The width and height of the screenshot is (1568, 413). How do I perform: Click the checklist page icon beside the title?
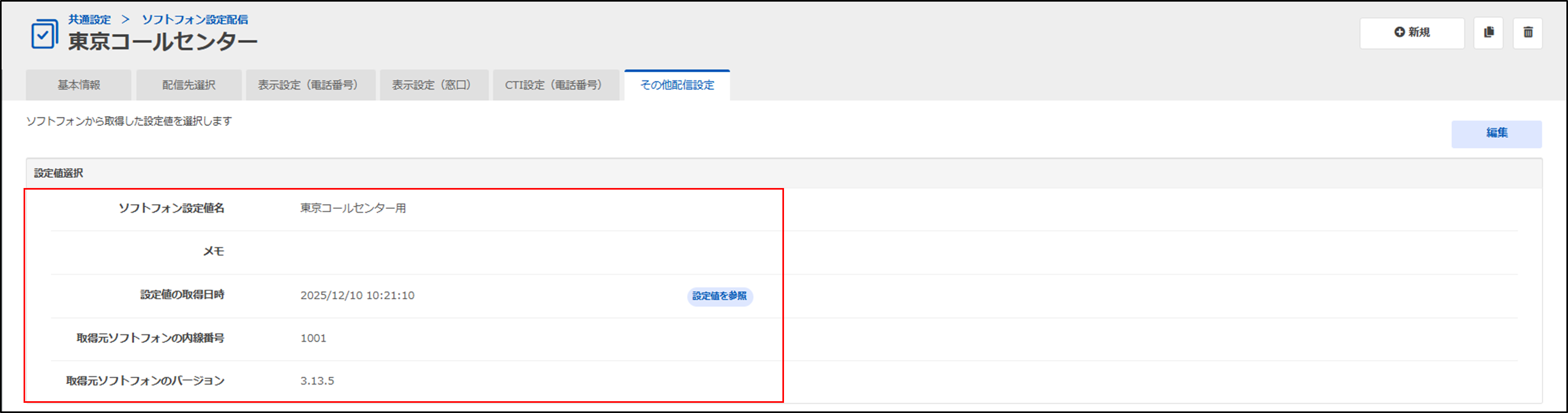click(44, 35)
